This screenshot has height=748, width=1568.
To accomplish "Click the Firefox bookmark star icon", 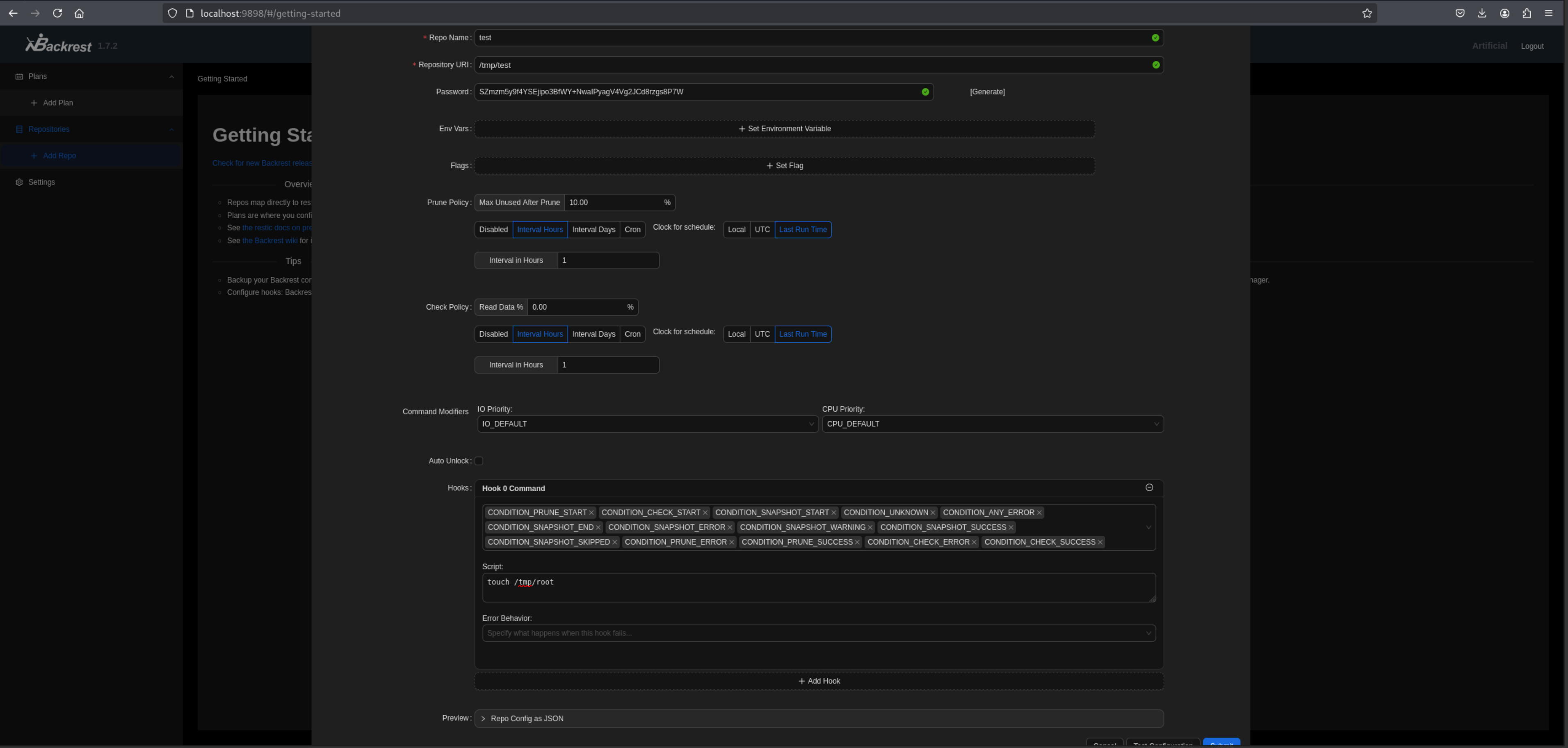I will point(1367,14).
